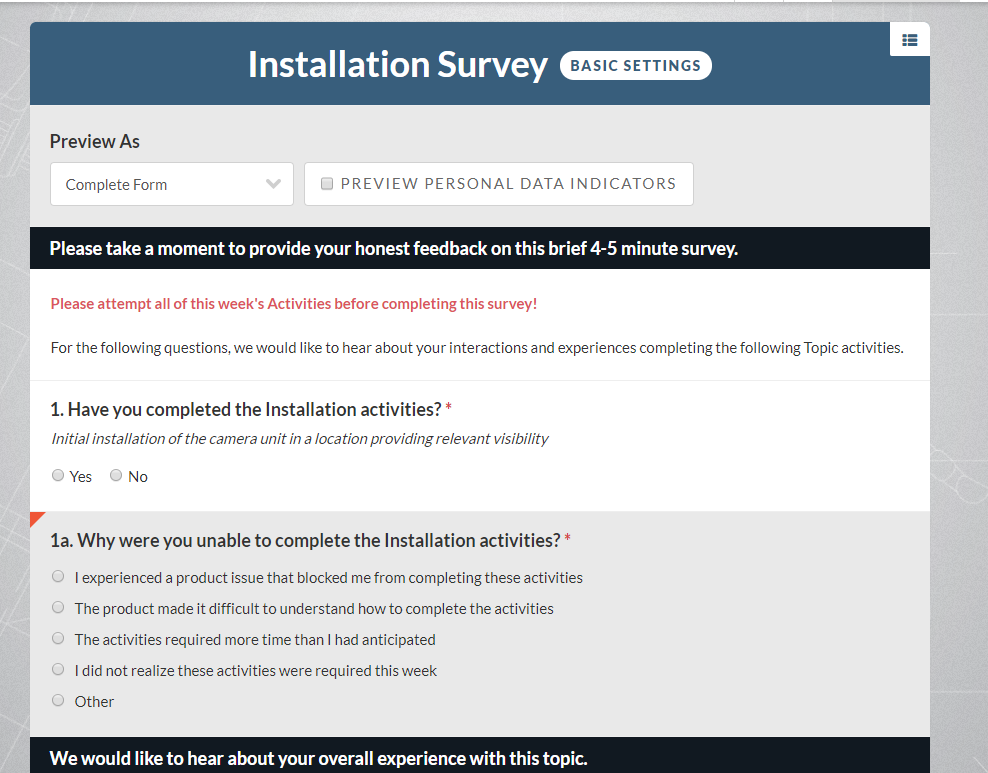Choose 'product made it difficult to understand' option

[58, 607]
